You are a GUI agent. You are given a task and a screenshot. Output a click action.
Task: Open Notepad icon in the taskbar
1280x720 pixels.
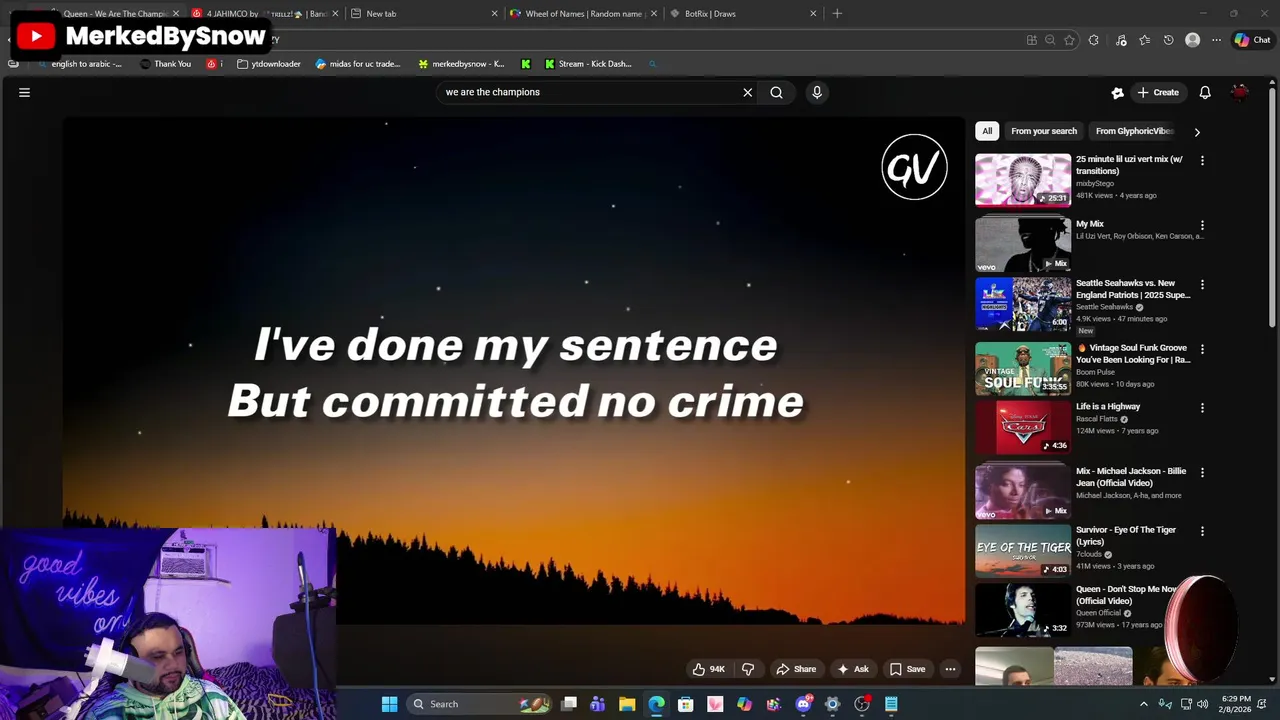tap(891, 704)
